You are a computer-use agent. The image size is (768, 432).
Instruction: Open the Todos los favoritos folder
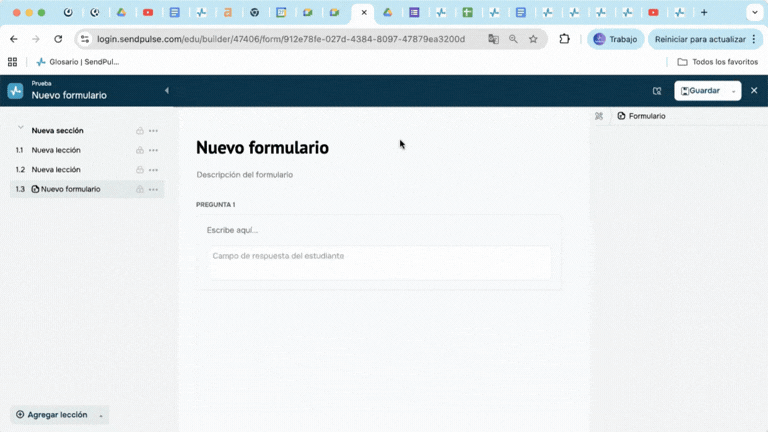coord(718,62)
